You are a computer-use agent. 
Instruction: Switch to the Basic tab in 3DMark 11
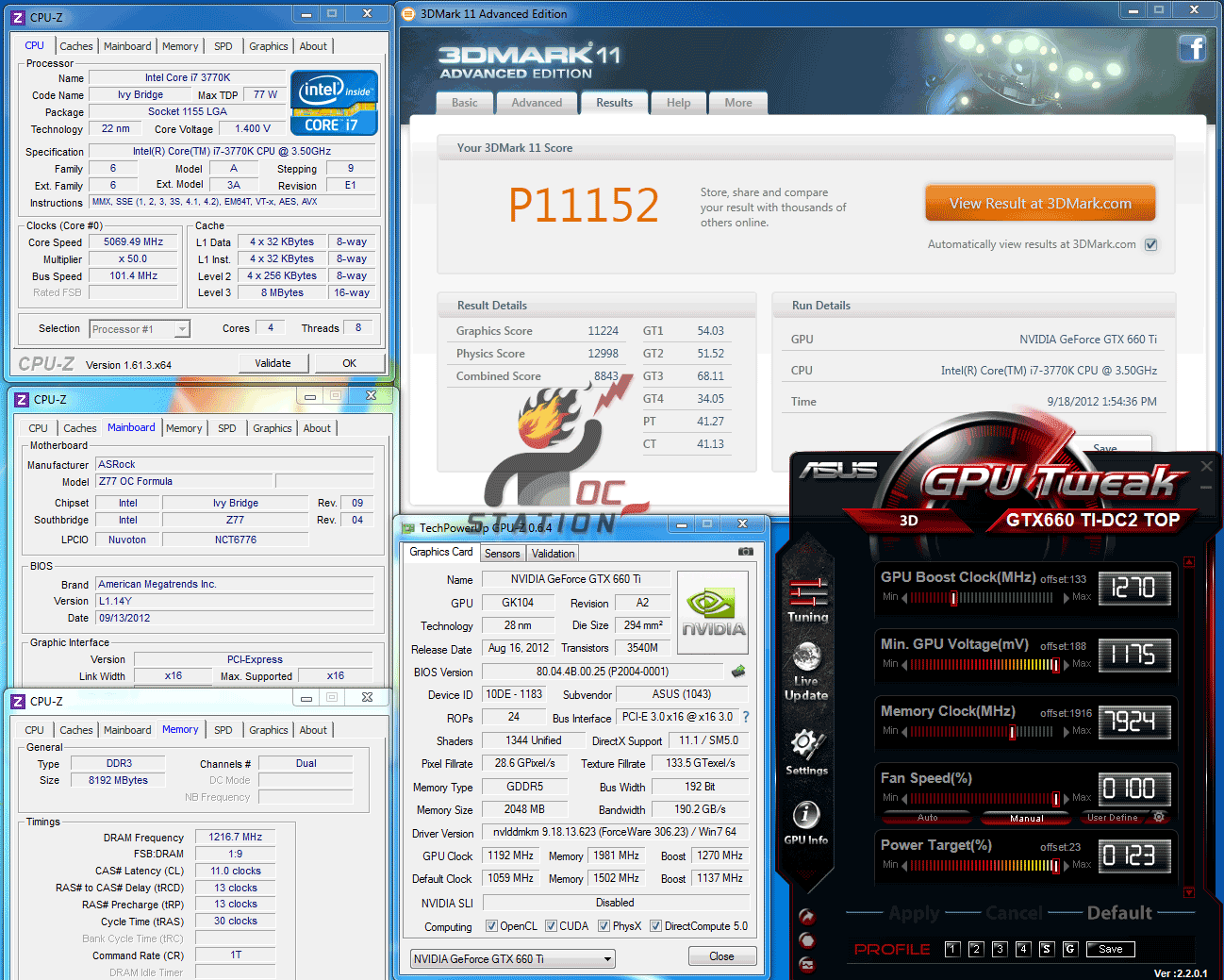coord(465,103)
